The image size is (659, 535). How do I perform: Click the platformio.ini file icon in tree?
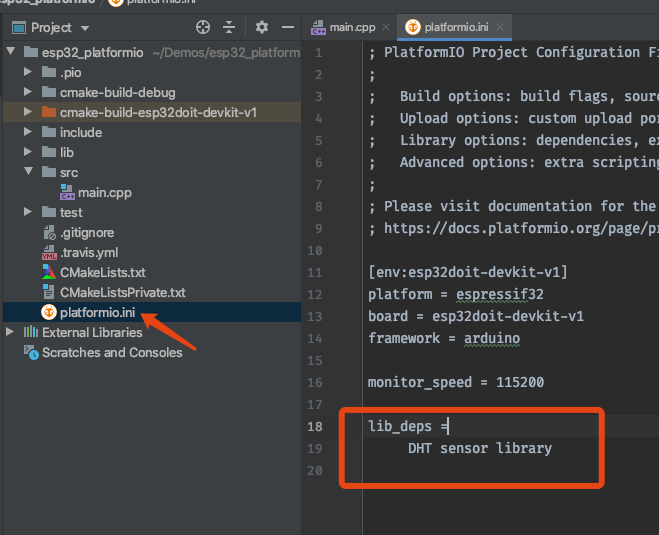[x=49, y=313]
